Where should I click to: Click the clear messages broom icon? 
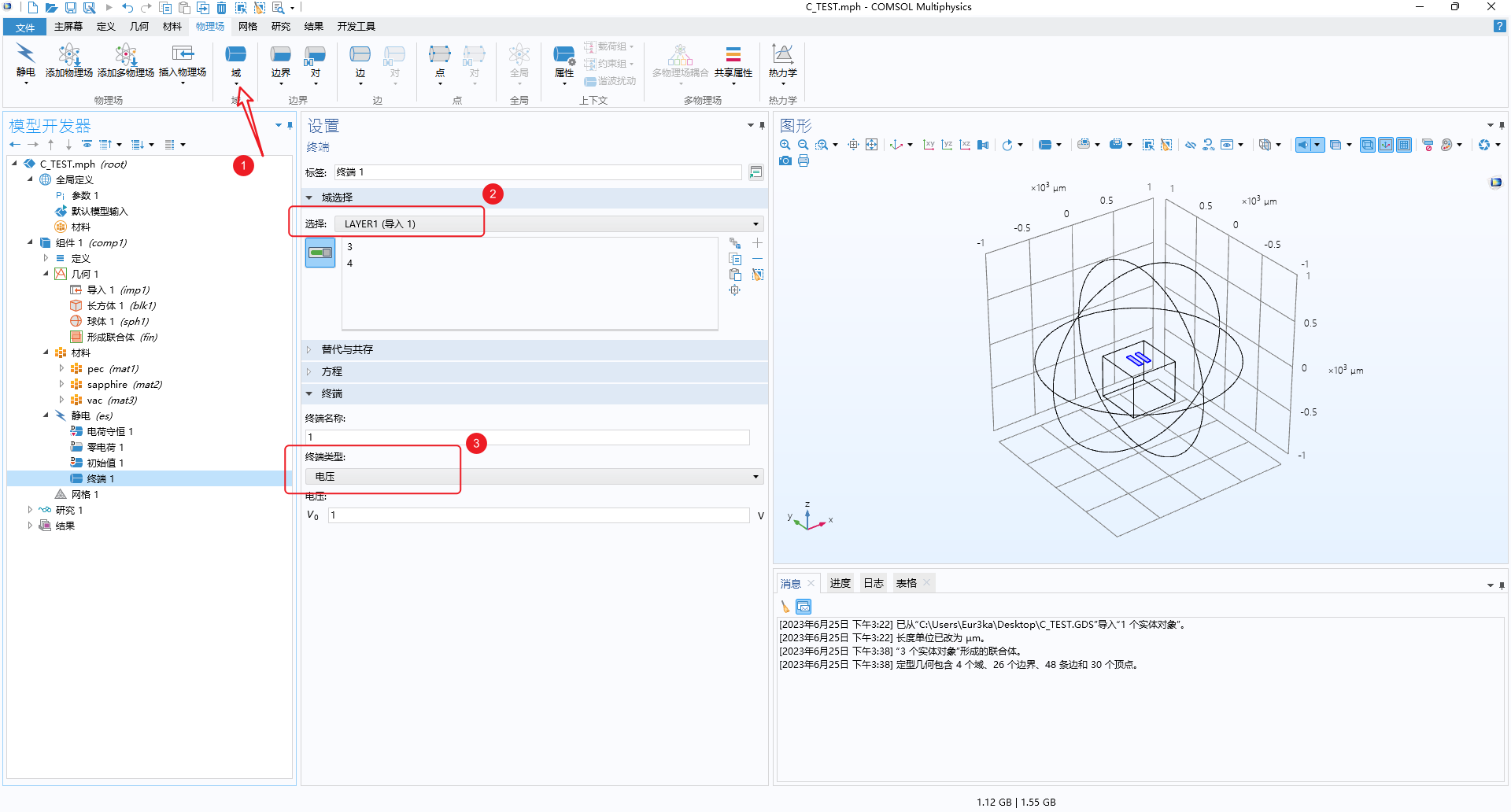(x=785, y=607)
